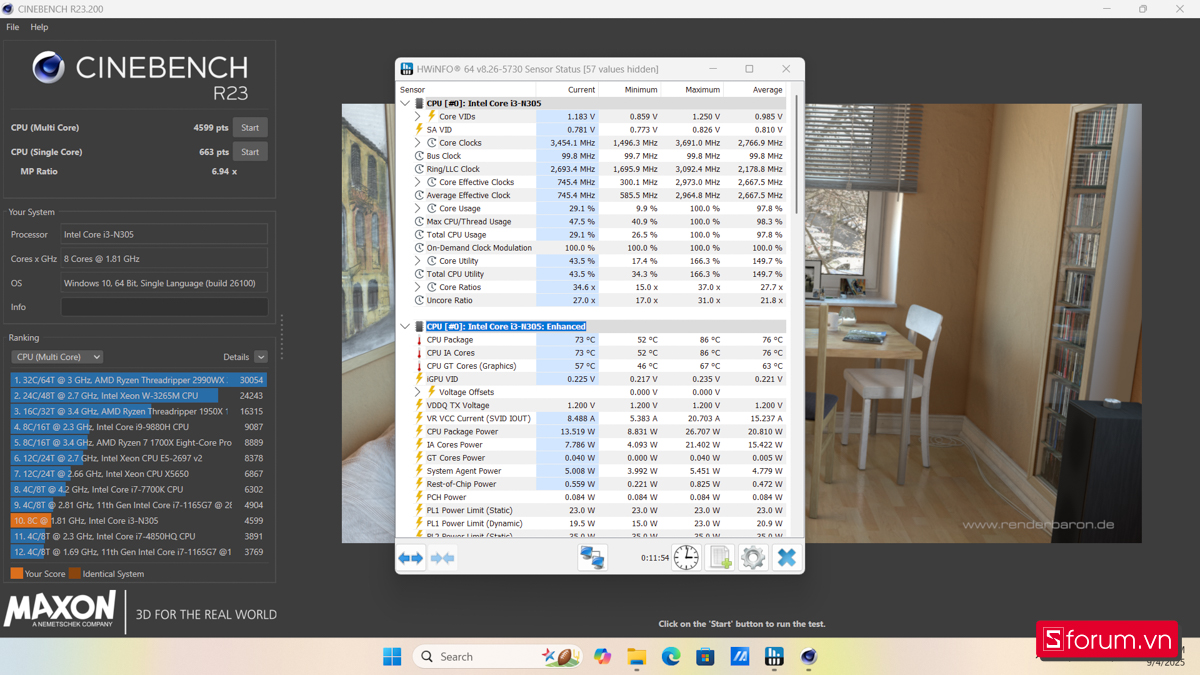Image resolution: width=1200 pixels, height=675 pixels.
Task: Select the SA VID sensor row
Action: 592,130
